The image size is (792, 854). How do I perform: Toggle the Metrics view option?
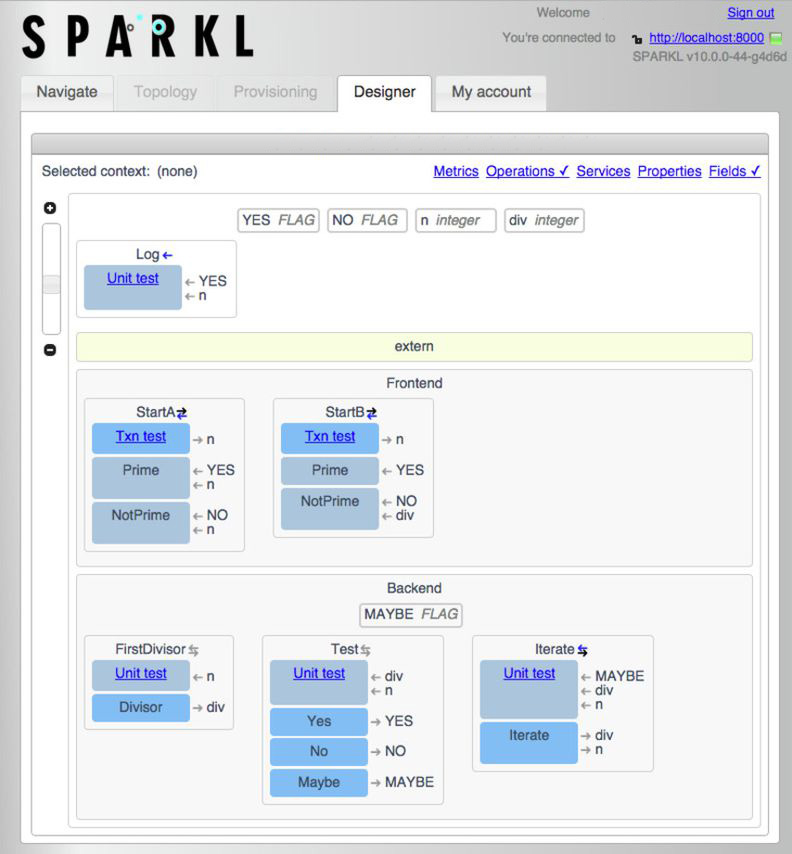coord(456,171)
